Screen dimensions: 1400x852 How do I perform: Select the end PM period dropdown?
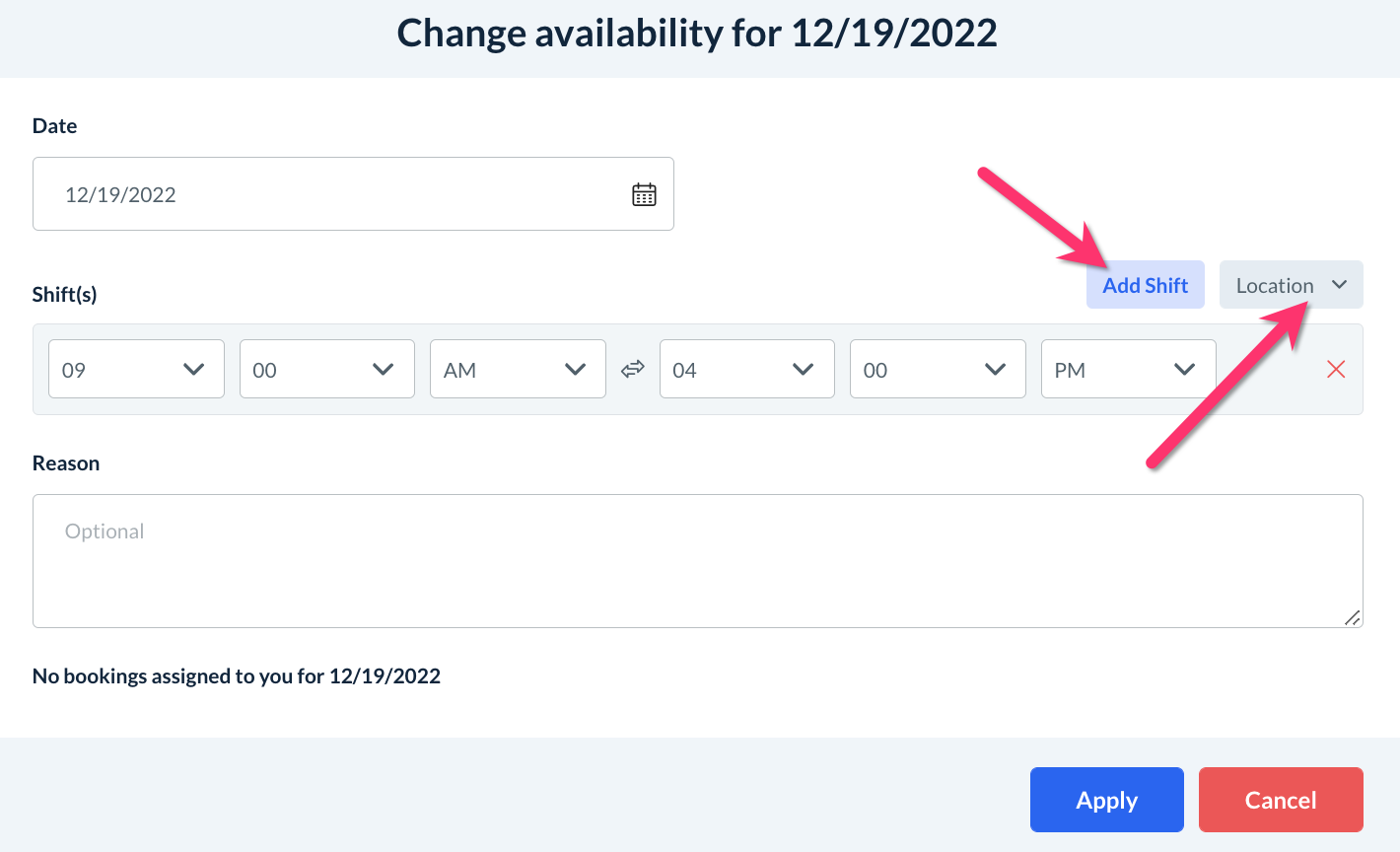(x=1128, y=370)
